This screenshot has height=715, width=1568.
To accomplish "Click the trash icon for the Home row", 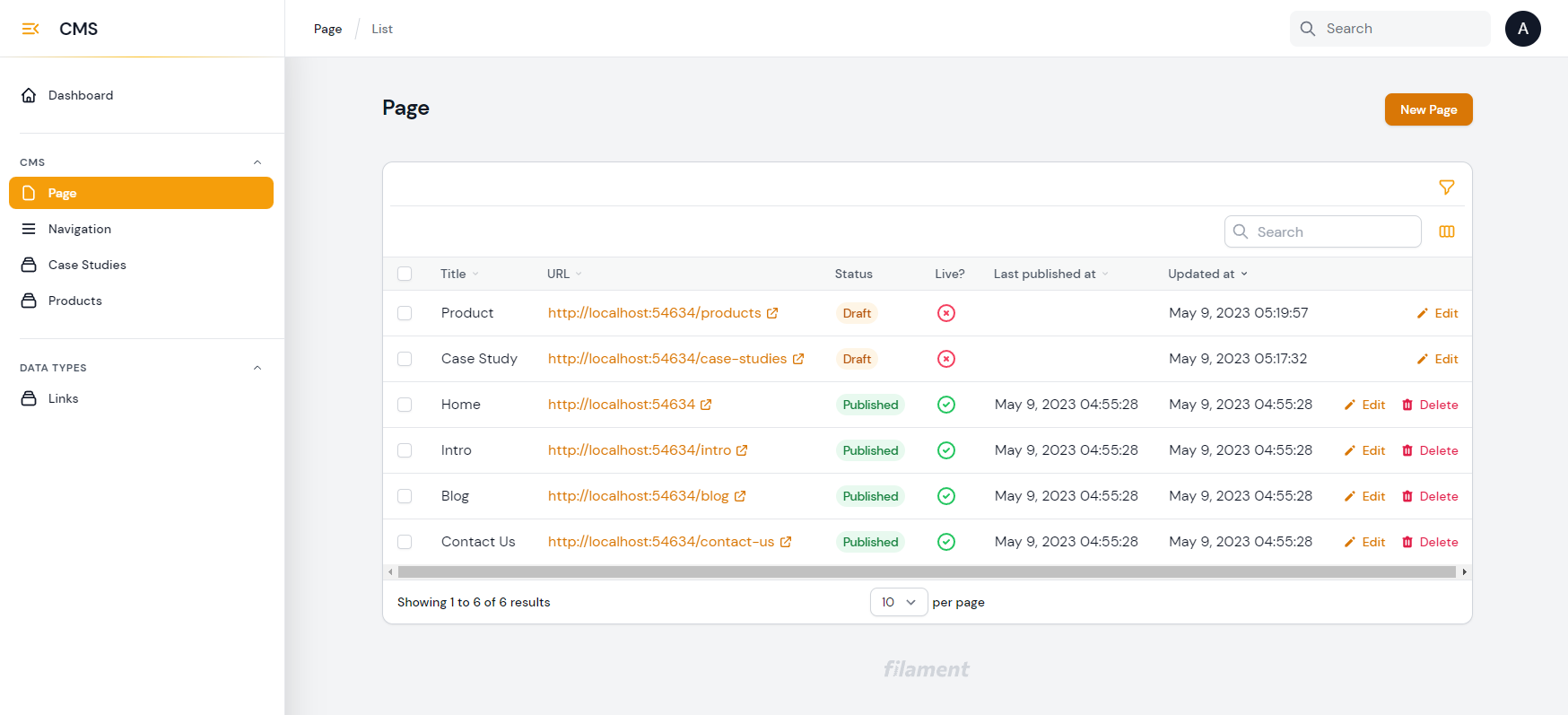I will (1407, 405).
